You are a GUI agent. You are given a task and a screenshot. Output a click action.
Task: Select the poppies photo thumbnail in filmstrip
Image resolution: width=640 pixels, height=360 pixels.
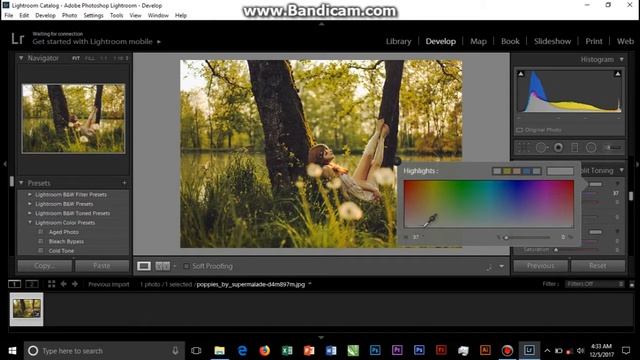point(27,309)
